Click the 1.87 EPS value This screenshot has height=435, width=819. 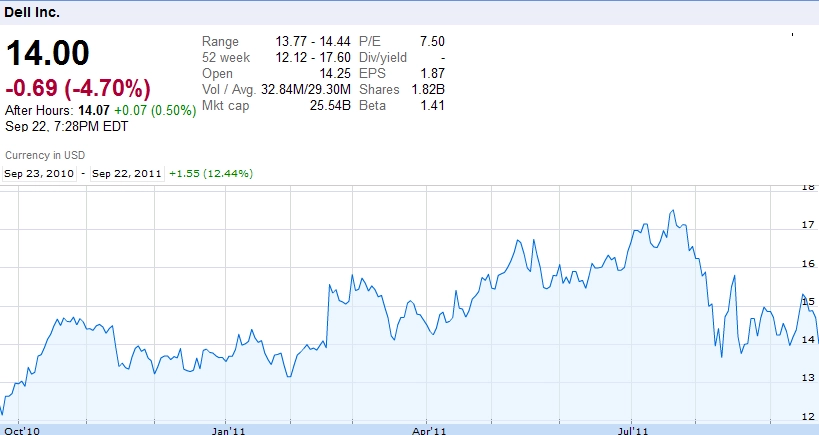pos(433,74)
